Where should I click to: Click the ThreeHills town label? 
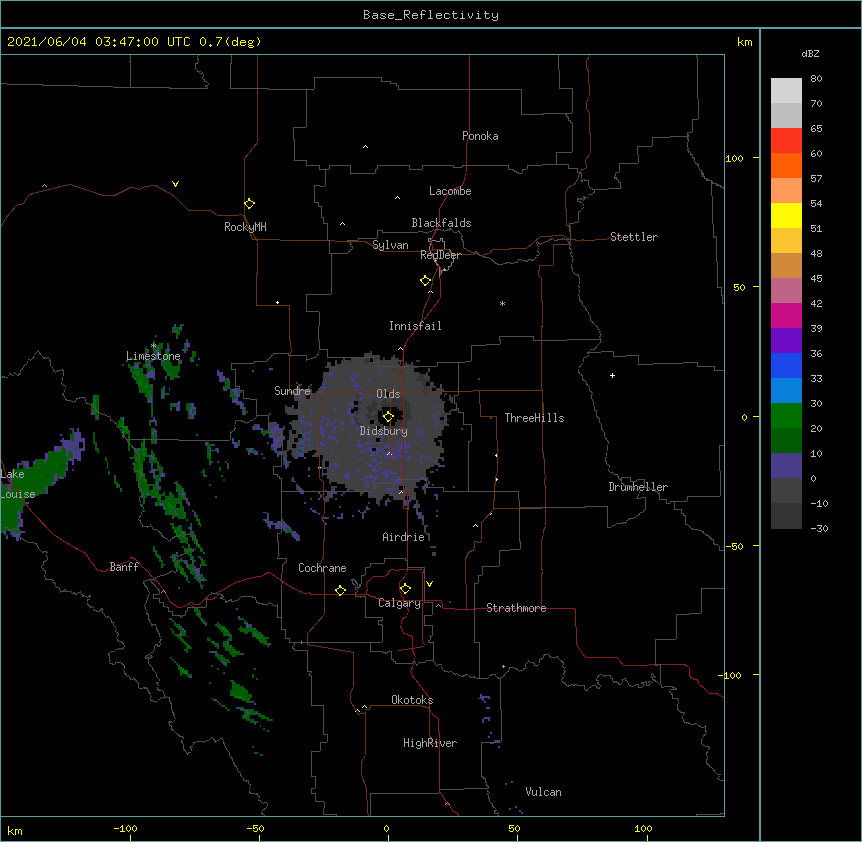534,418
